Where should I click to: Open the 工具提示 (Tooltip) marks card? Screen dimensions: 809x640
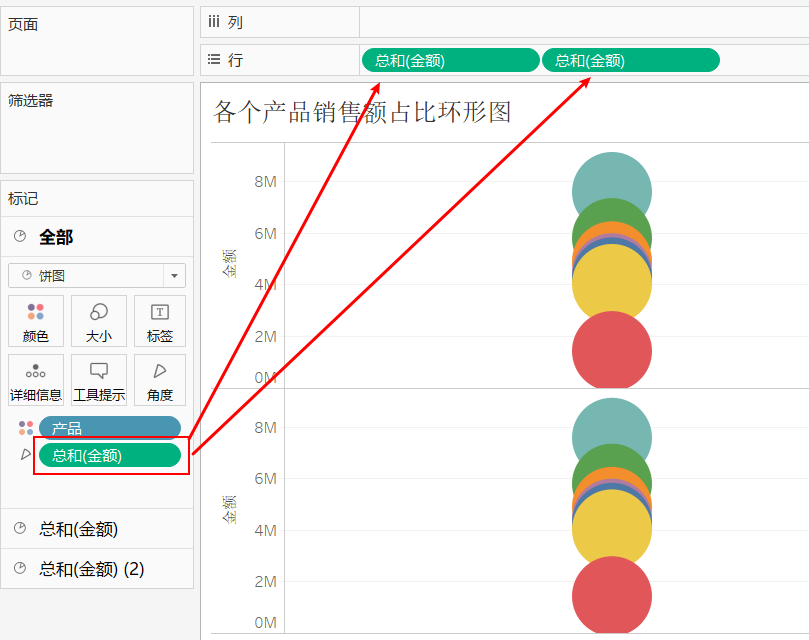(99, 379)
